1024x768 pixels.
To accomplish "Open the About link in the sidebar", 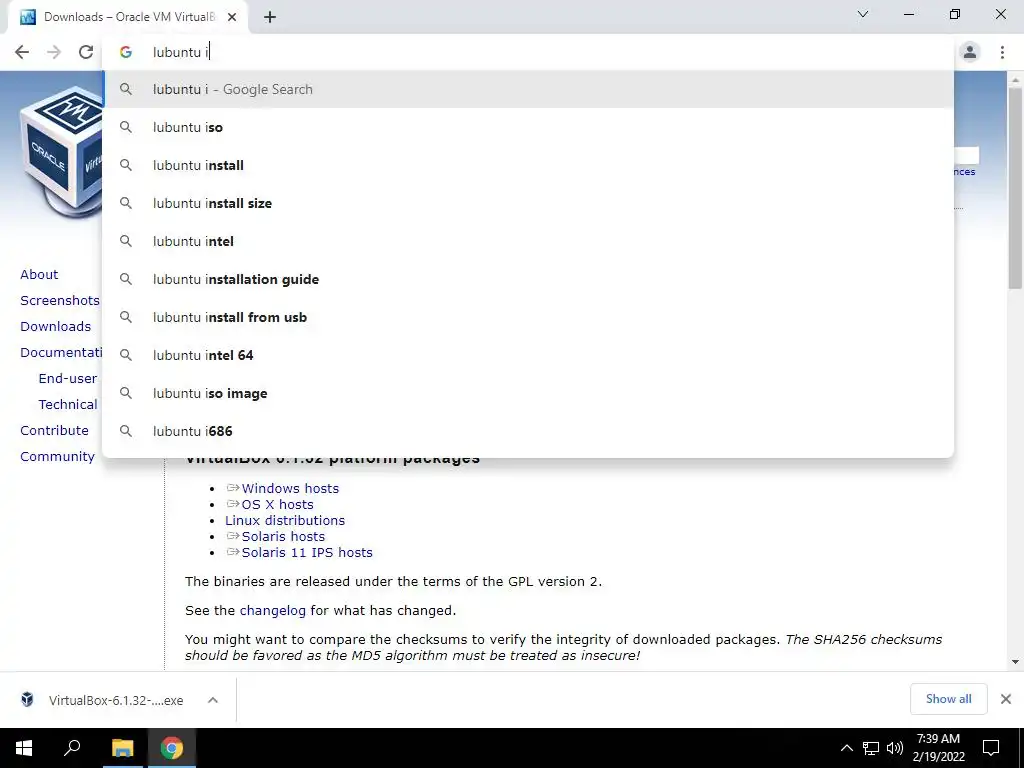I will (39, 274).
